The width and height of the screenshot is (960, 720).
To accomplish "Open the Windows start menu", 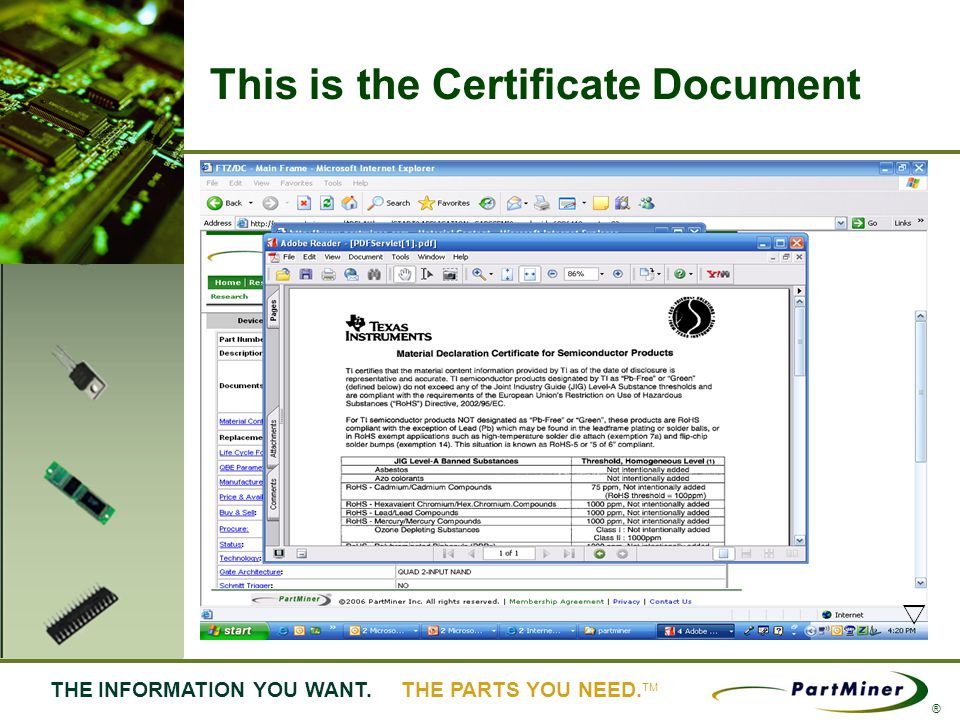I will pos(234,631).
